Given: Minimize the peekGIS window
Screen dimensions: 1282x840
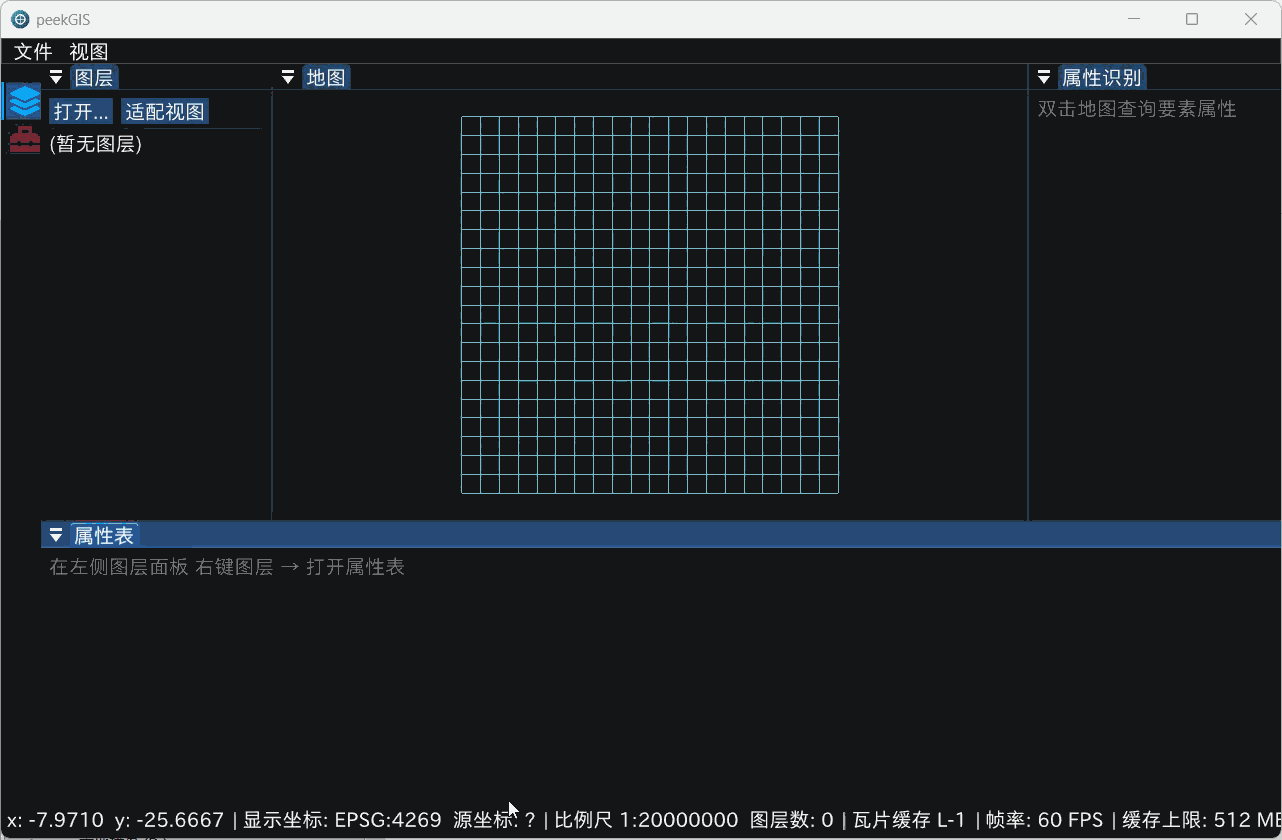Looking at the screenshot, I should (x=1133, y=19).
